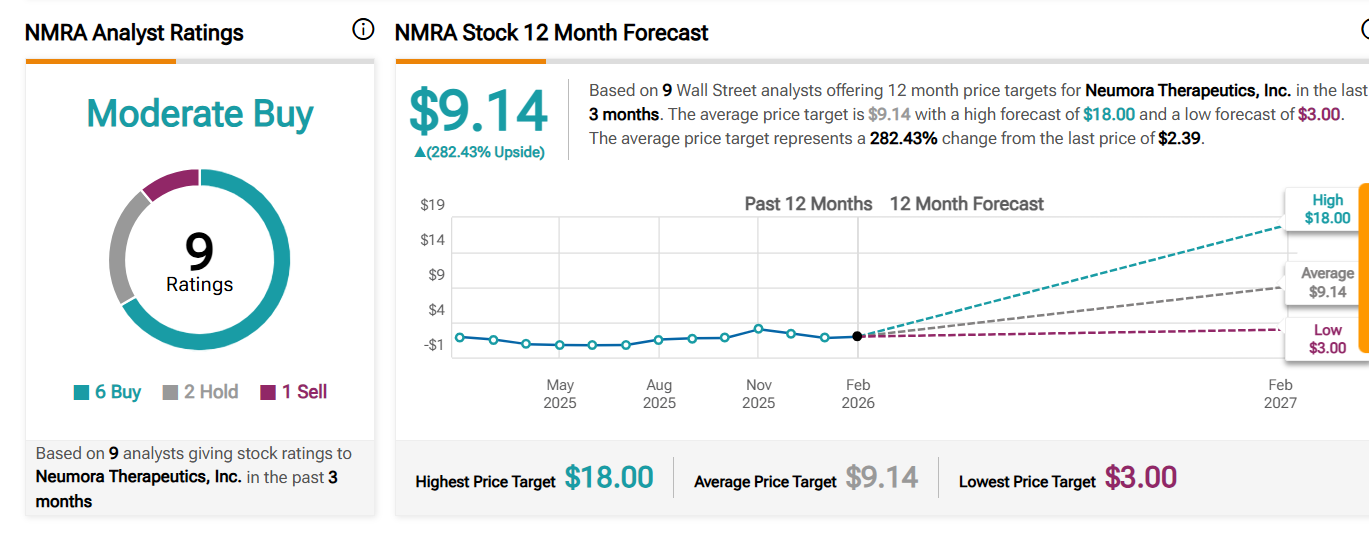Select the 12 Month Forecast chart label
The image size is (1369, 557).
966,204
